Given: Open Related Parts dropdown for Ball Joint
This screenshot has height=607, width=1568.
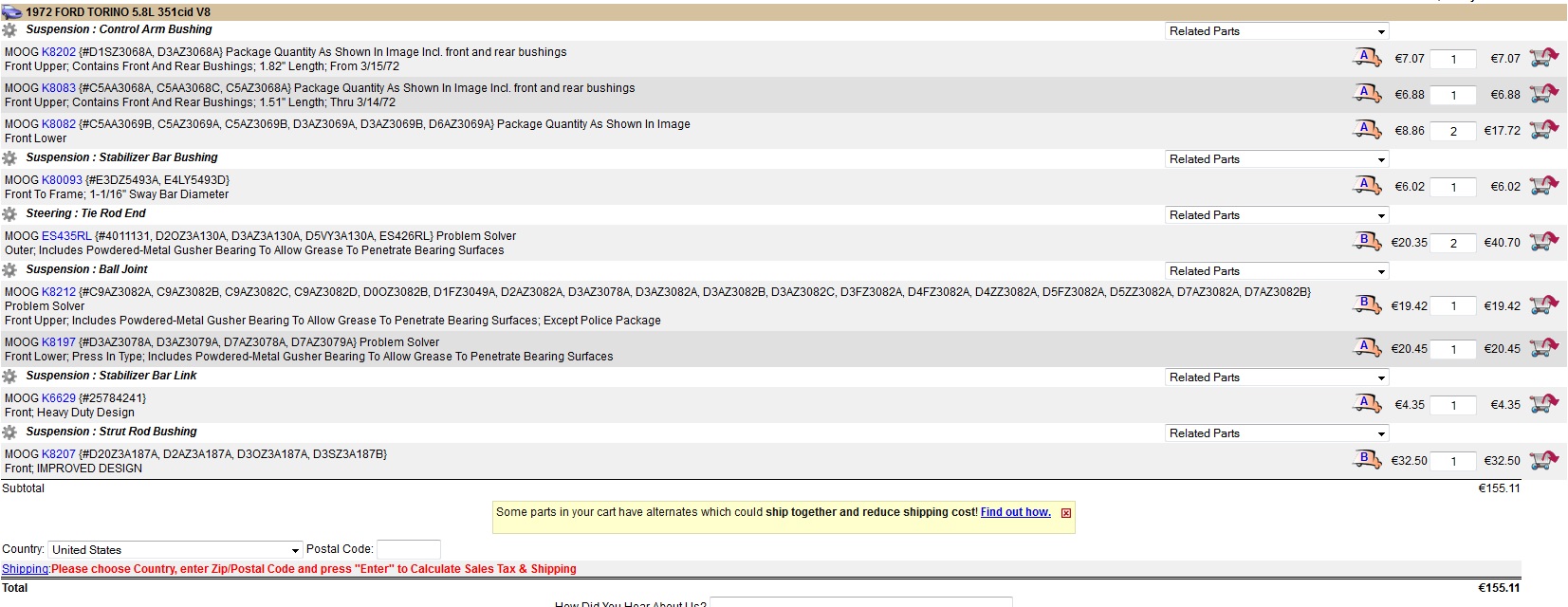Looking at the screenshot, I should [1277, 271].
